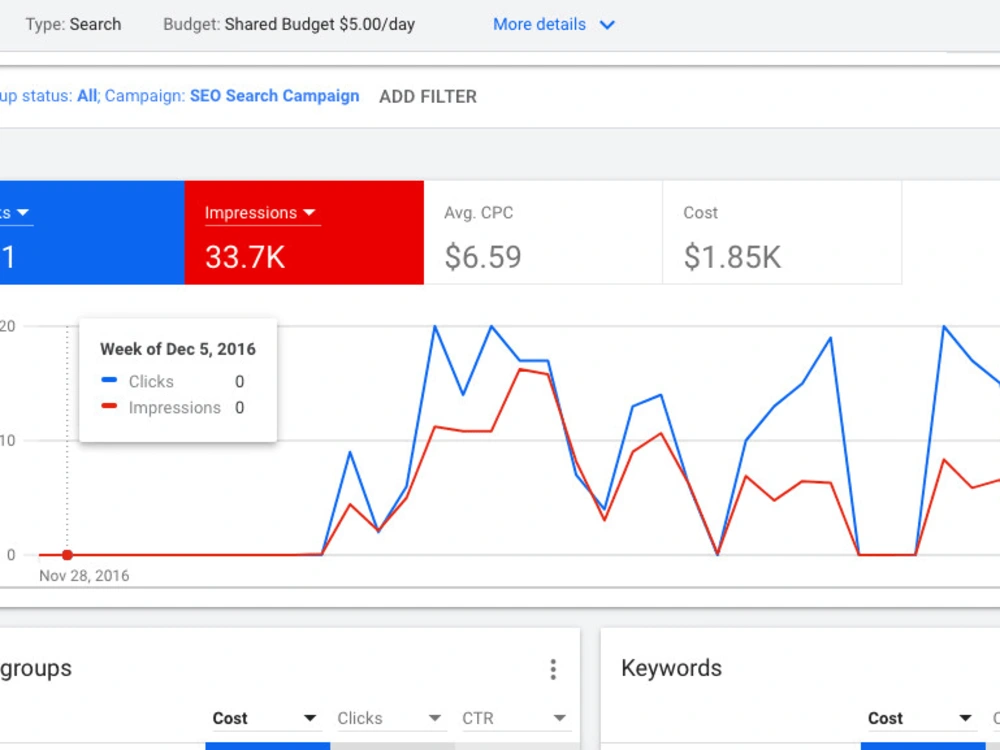Open SEO Search Campaign filter

pos(274,96)
